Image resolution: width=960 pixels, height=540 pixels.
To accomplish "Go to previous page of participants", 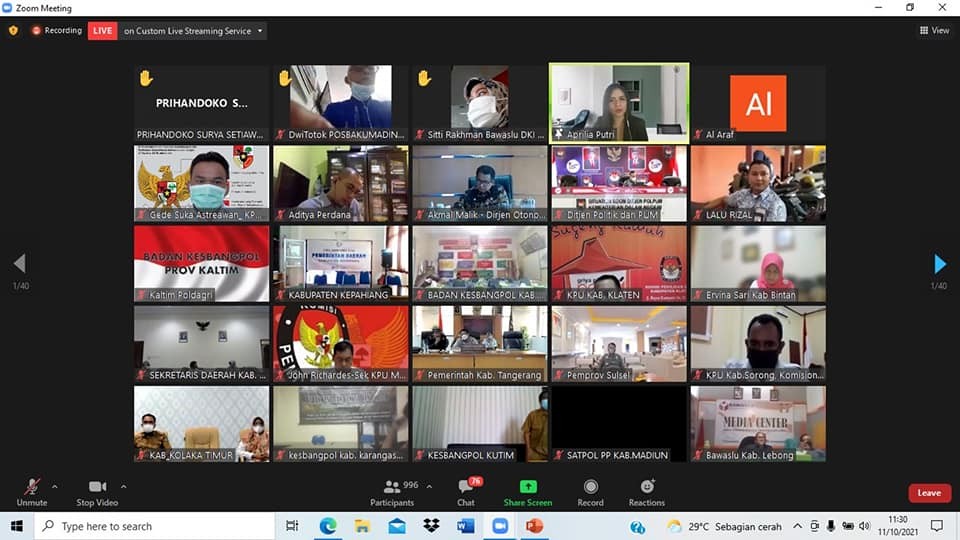I will click(x=19, y=264).
